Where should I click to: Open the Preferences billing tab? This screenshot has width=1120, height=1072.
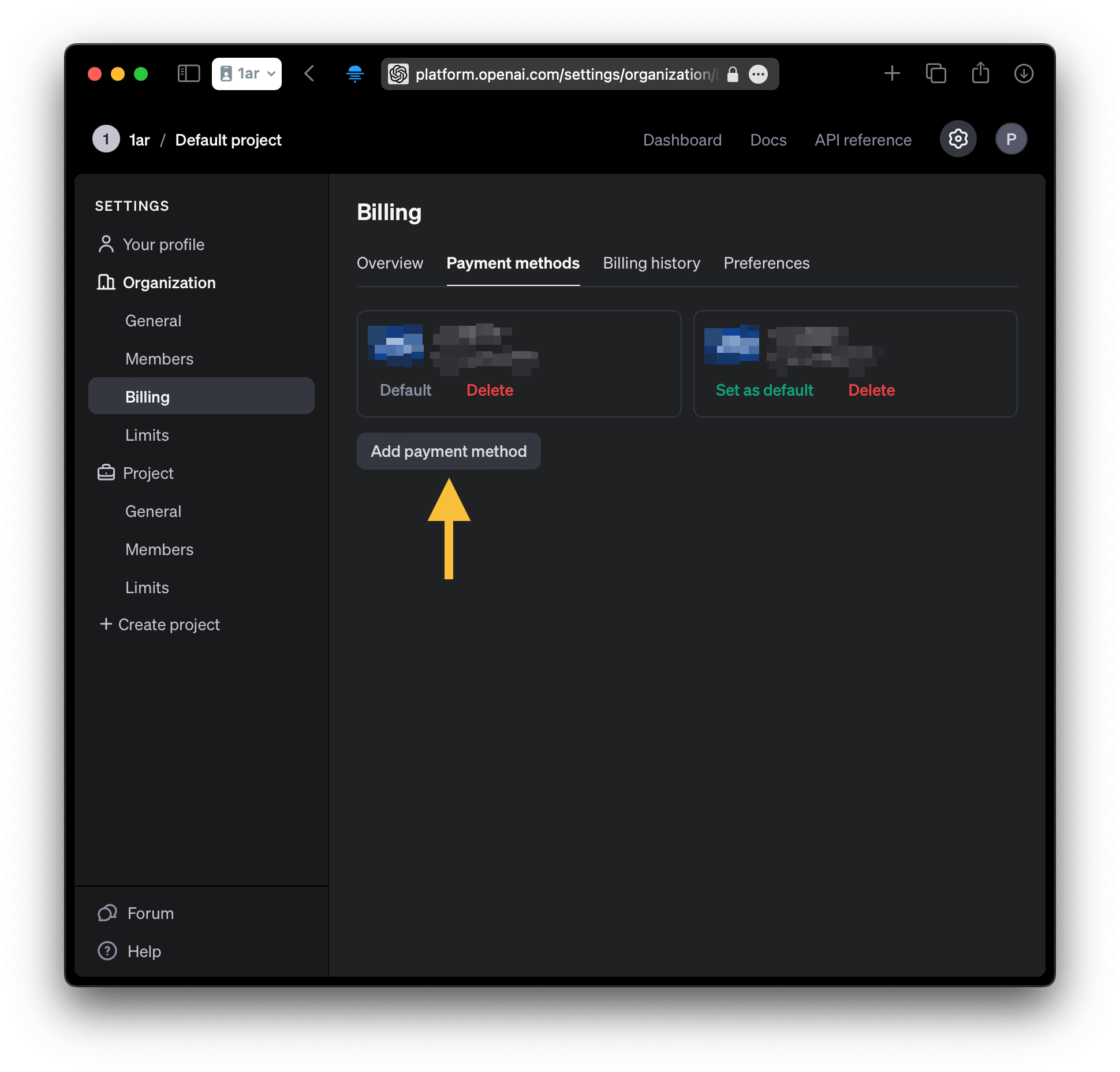(766, 263)
